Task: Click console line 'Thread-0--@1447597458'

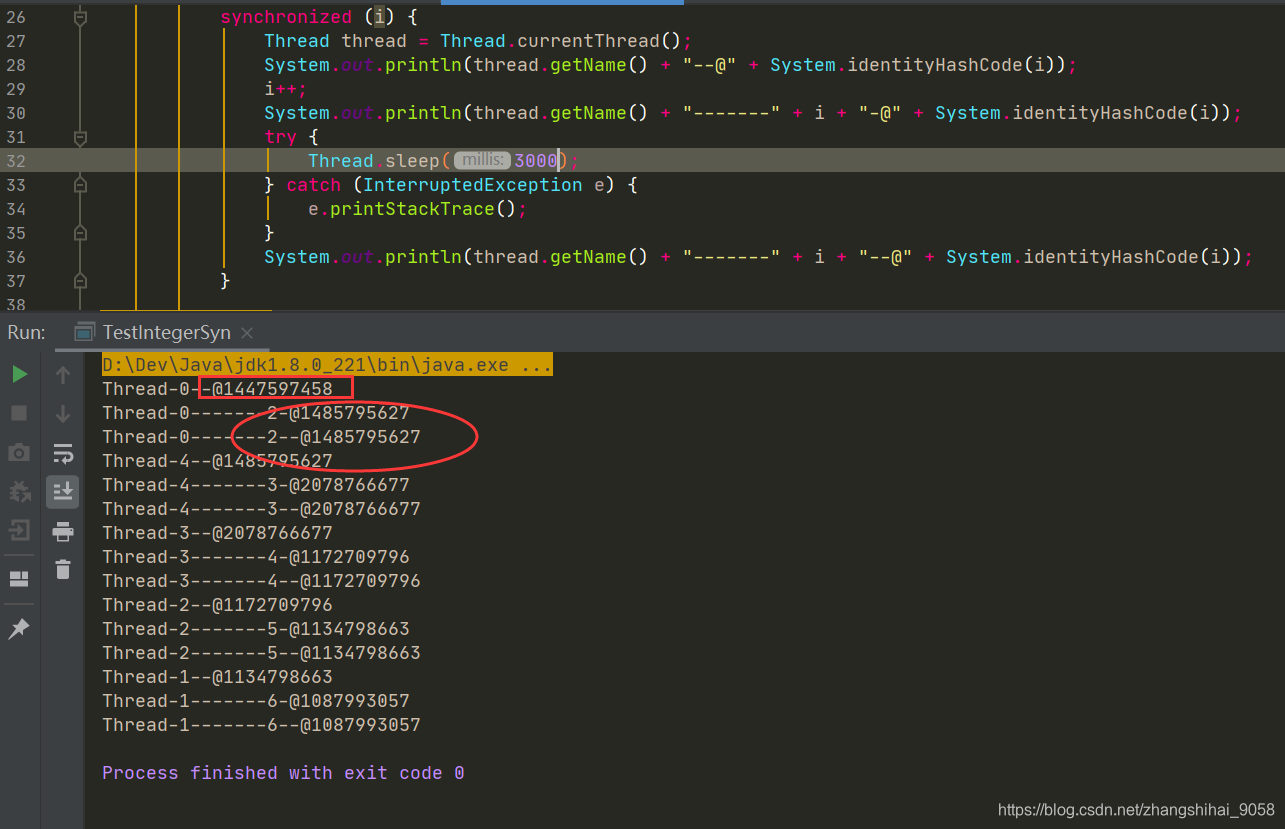Action: [x=217, y=389]
